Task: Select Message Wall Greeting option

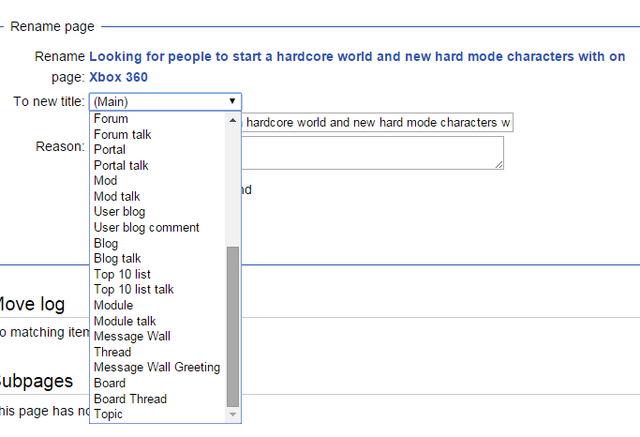Action: (158, 367)
